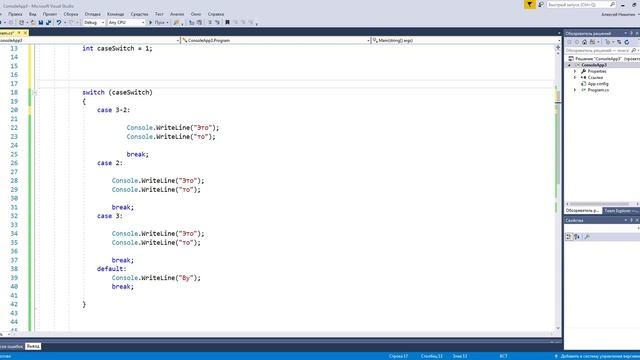Screen dimensions: 640x360
Task: Open the Тест menu
Action: point(159,14)
